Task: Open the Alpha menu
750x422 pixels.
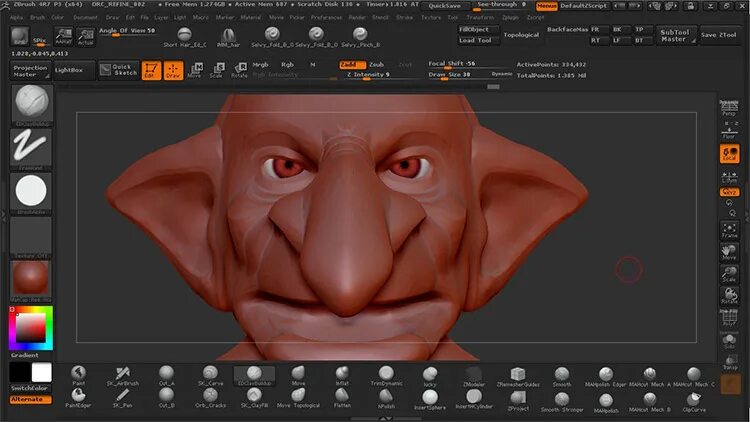Action: point(16,17)
